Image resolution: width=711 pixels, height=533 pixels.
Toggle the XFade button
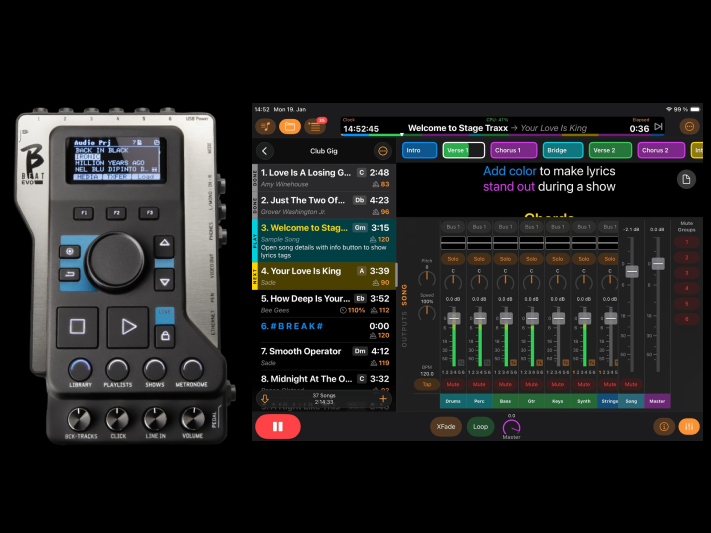coord(445,426)
